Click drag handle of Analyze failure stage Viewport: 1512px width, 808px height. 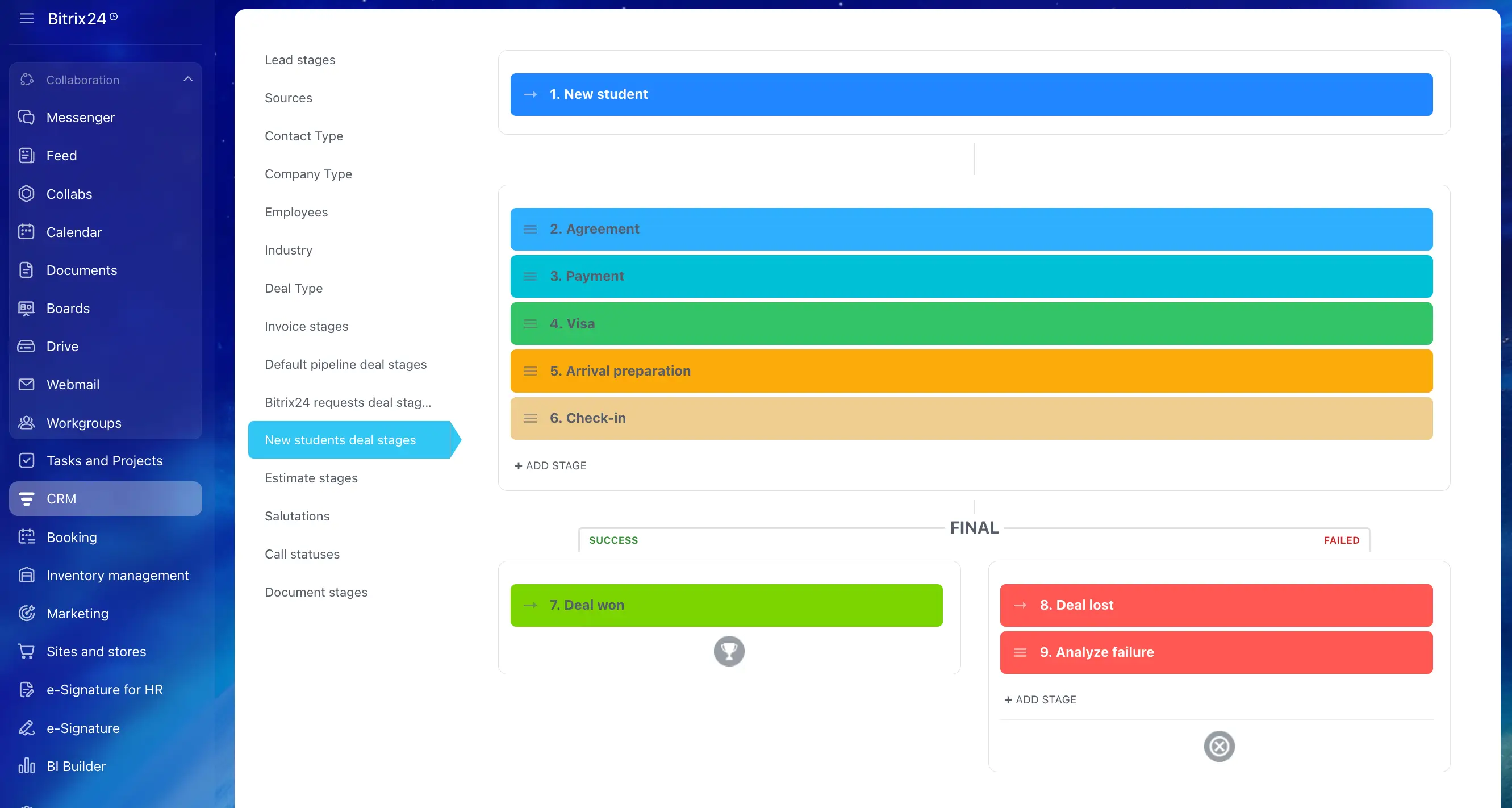(1020, 652)
